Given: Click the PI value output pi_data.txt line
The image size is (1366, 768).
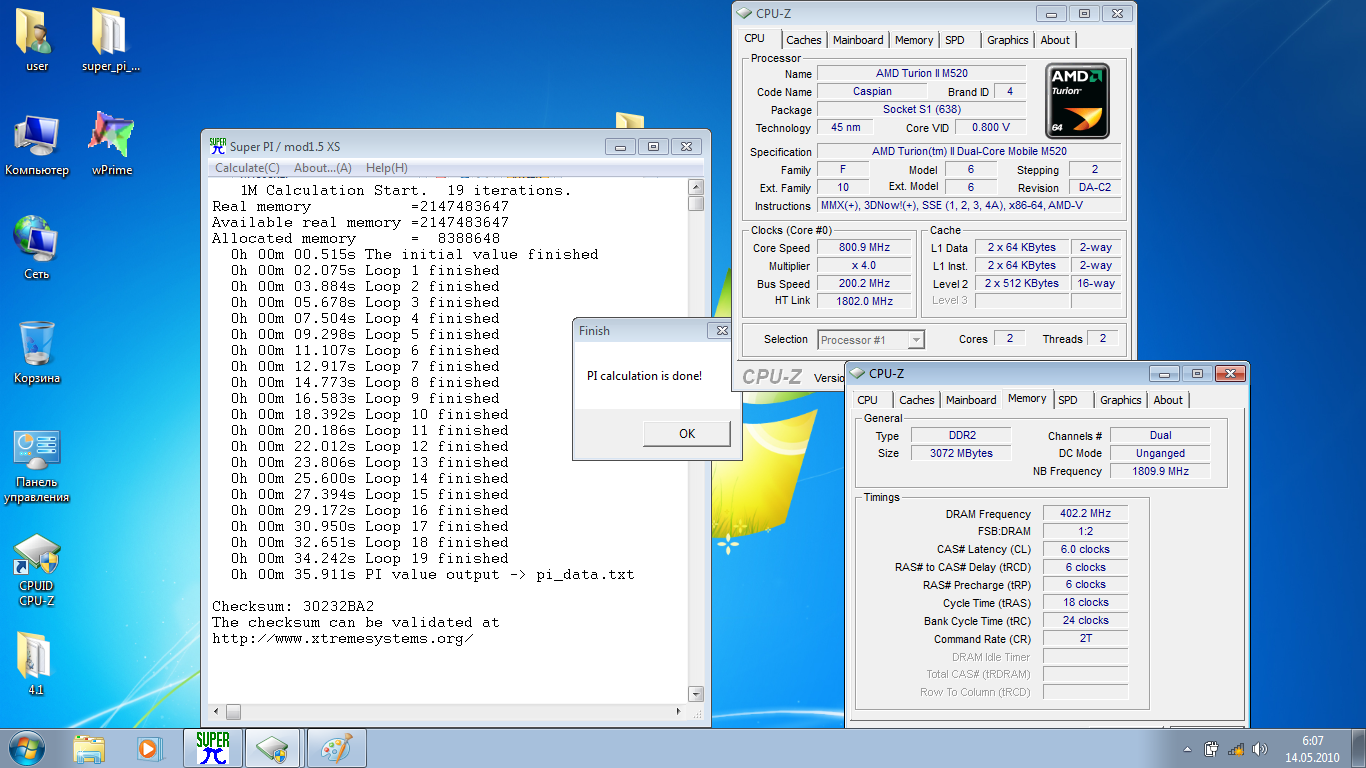Looking at the screenshot, I should point(433,575).
